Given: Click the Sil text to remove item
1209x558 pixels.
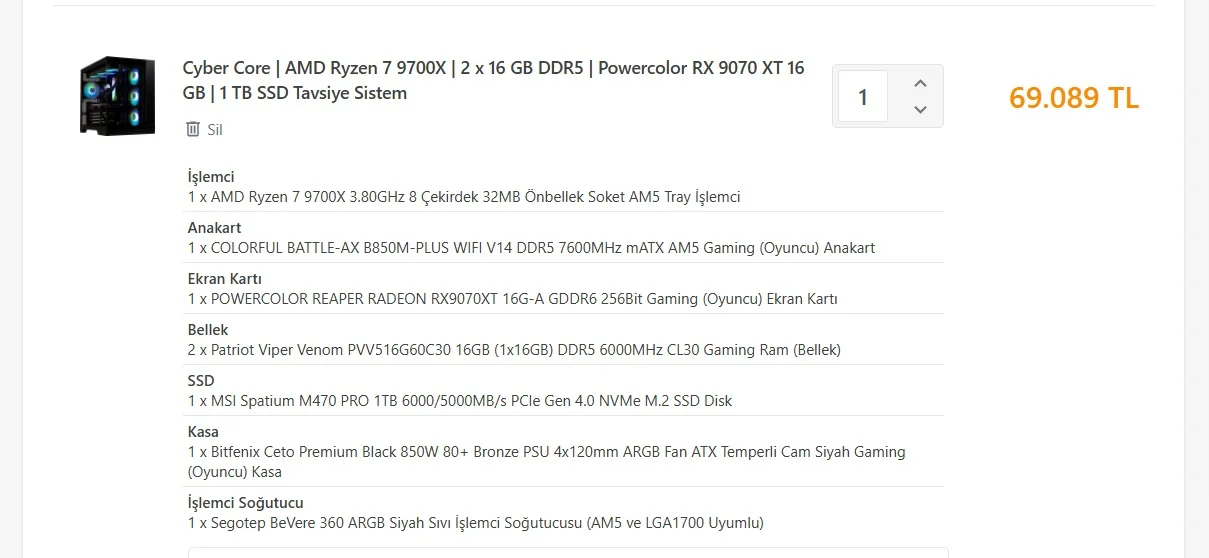Looking at the screenshot, I should tap(215, 130).
